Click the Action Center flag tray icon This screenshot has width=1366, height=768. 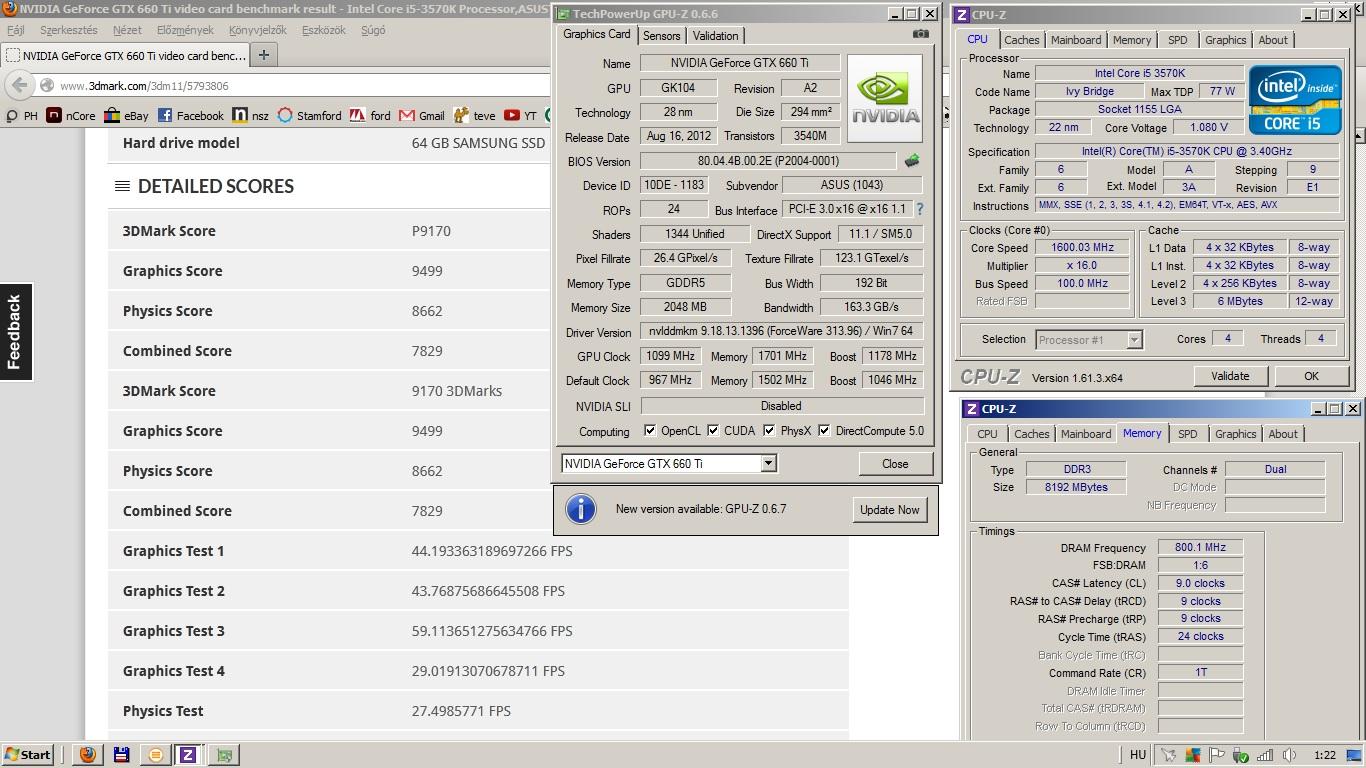point(1216,755)
